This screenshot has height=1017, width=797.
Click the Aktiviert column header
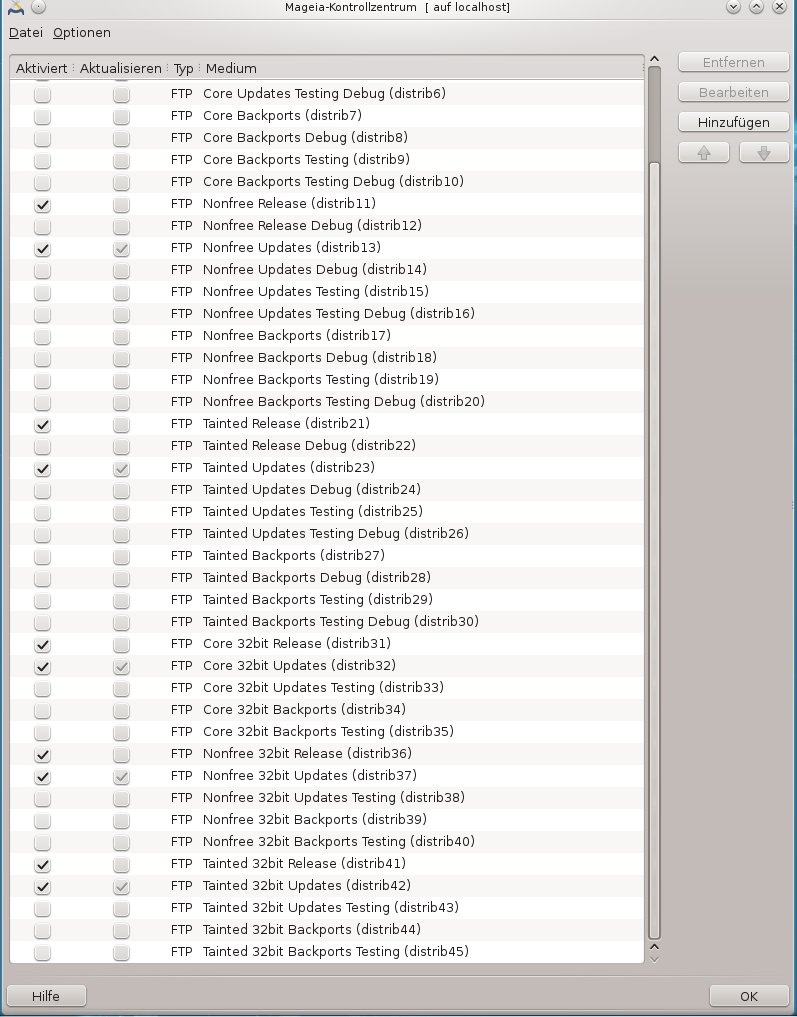(42, 68)
